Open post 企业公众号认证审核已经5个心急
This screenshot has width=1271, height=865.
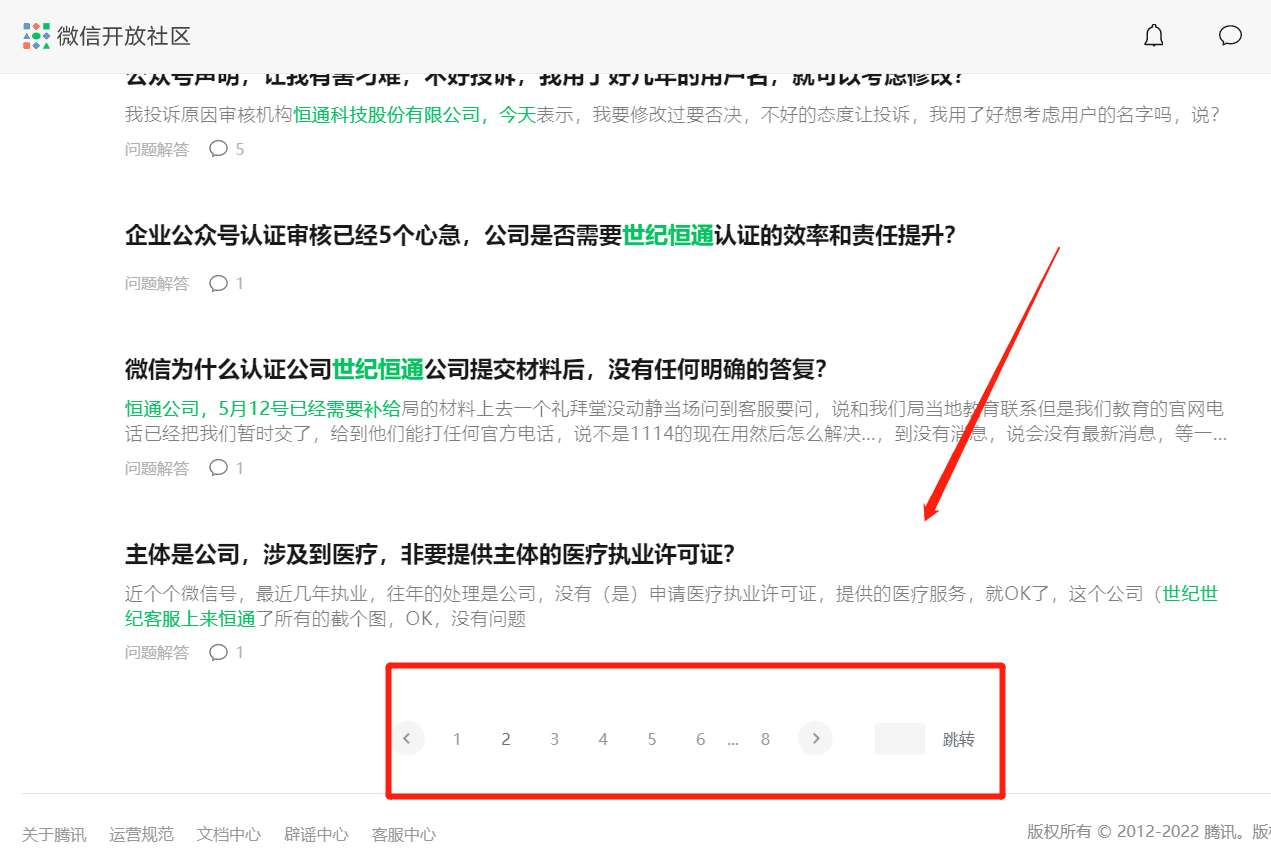[x=541, y=236]
